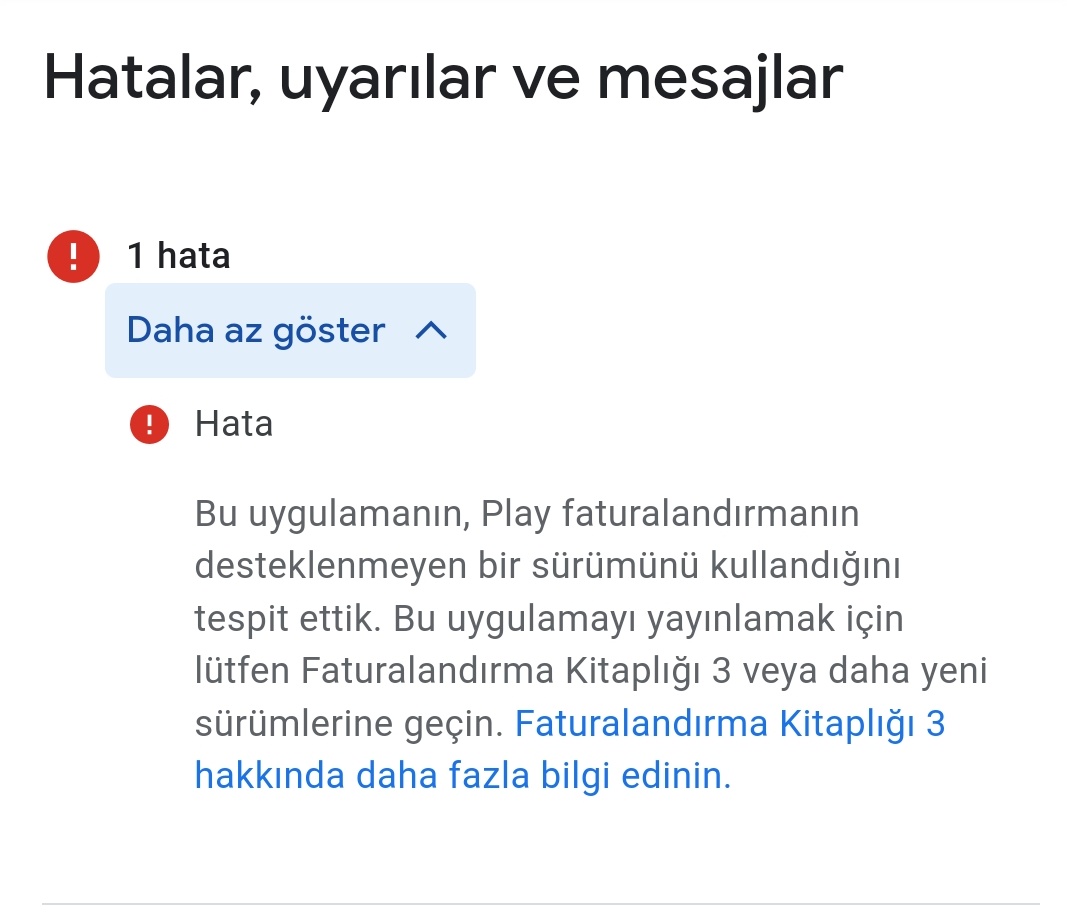Click the 1 hata count label
Viewport: 1067px width, 923px height.
[x=179, y=256]
